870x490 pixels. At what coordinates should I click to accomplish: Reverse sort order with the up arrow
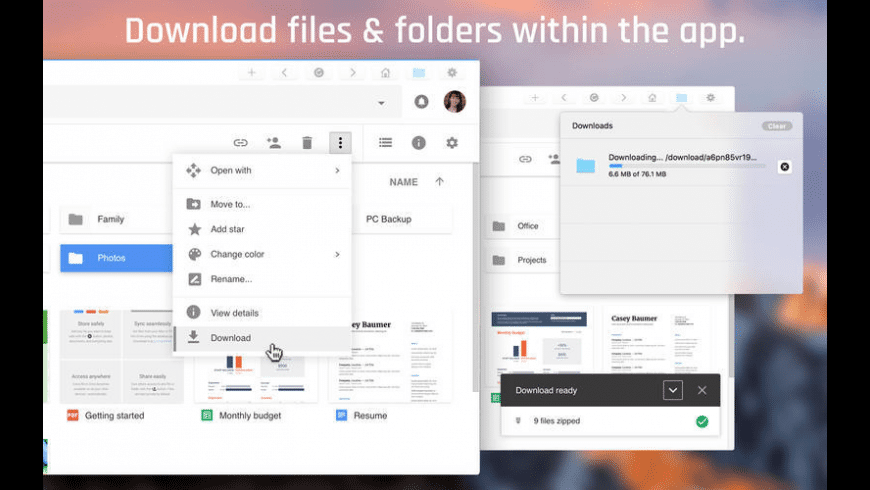pos(439,181)
